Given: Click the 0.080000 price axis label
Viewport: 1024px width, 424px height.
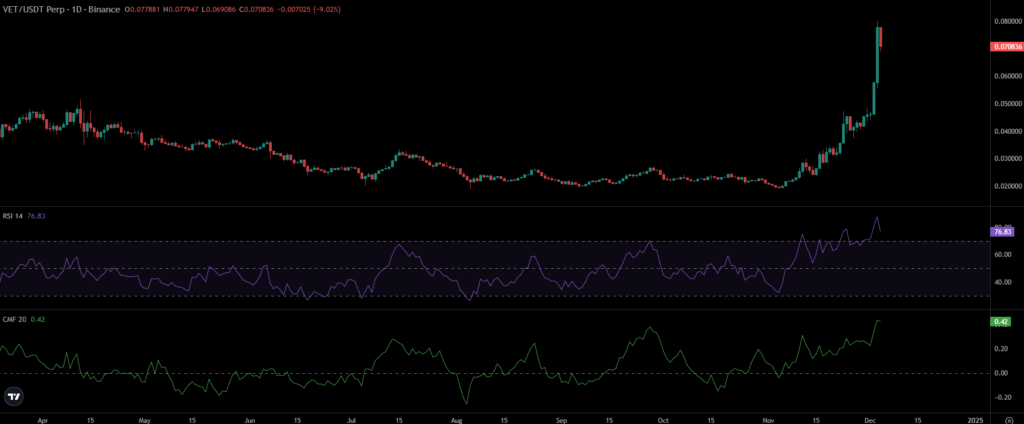Looking at the screenshot, I should point(1008,21).
